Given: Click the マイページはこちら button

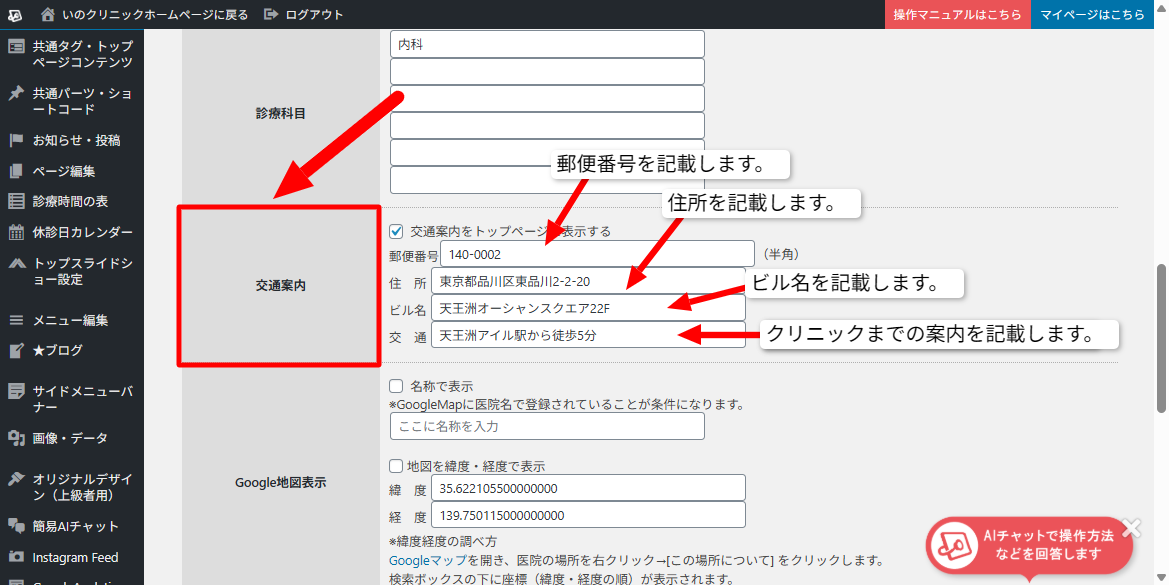Looking at the screenshot, I should 1092,15.
